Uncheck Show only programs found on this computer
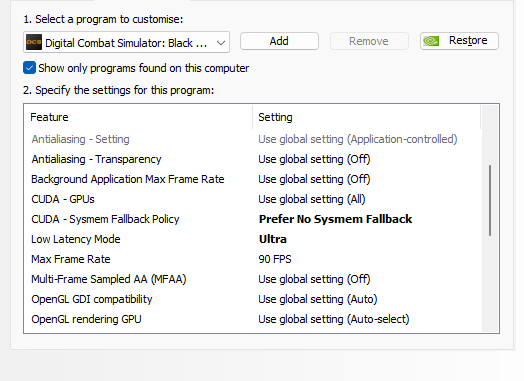 pyautogui.click(x=29, y=68)
